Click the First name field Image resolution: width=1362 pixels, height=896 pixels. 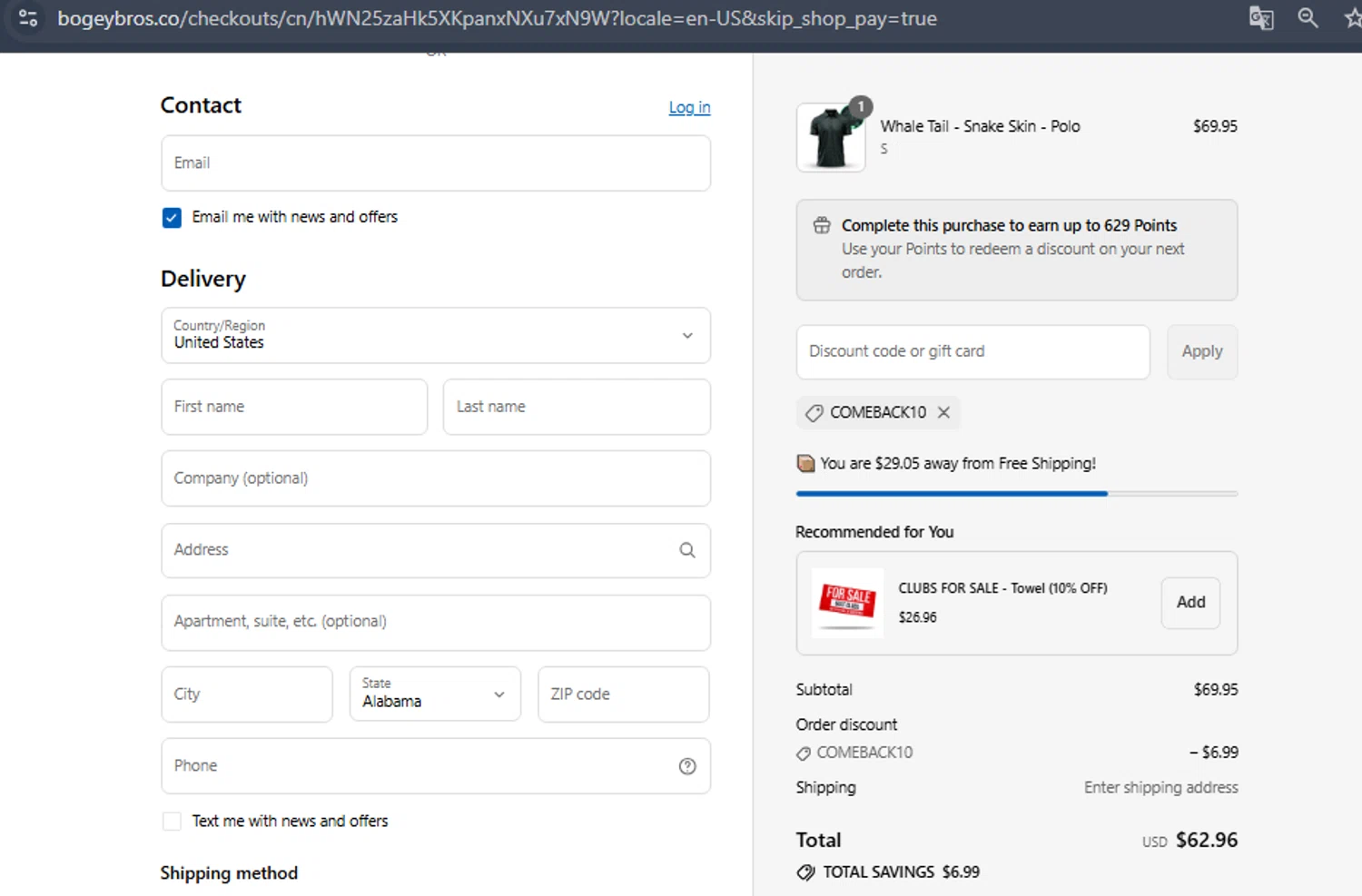point(294,407)
